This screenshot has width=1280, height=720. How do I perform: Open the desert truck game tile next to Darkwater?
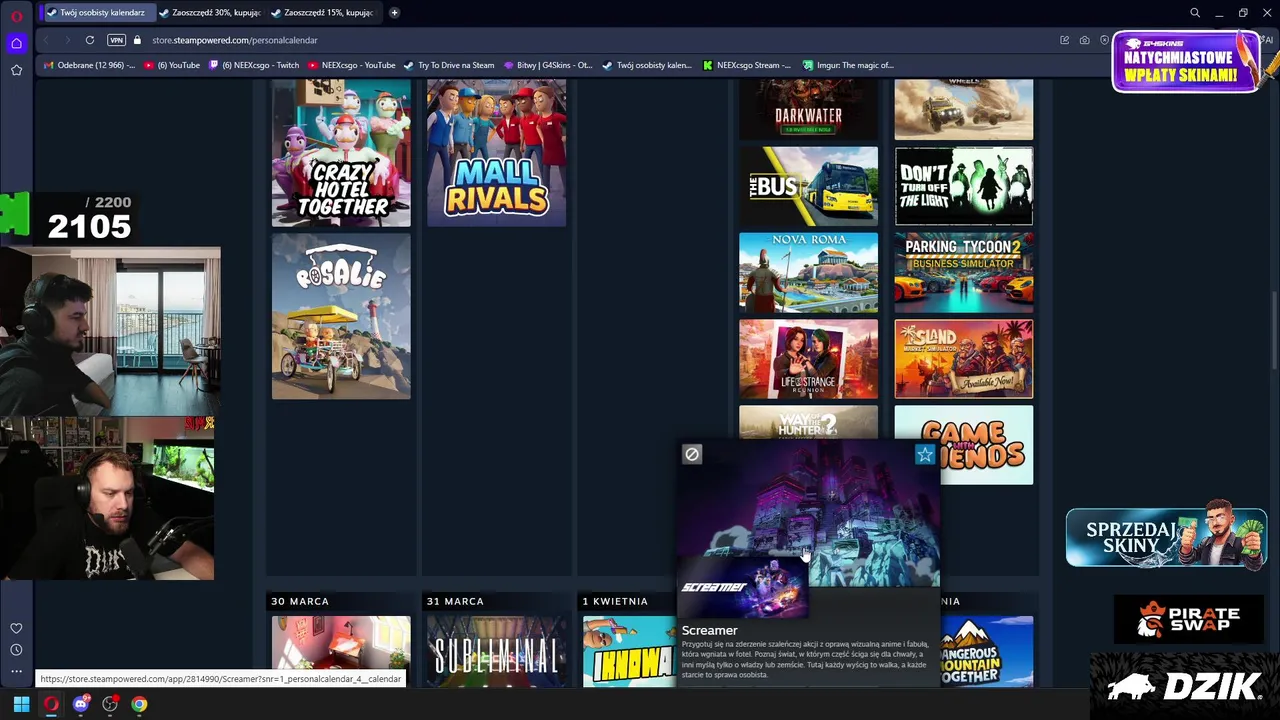pos(964,110)
